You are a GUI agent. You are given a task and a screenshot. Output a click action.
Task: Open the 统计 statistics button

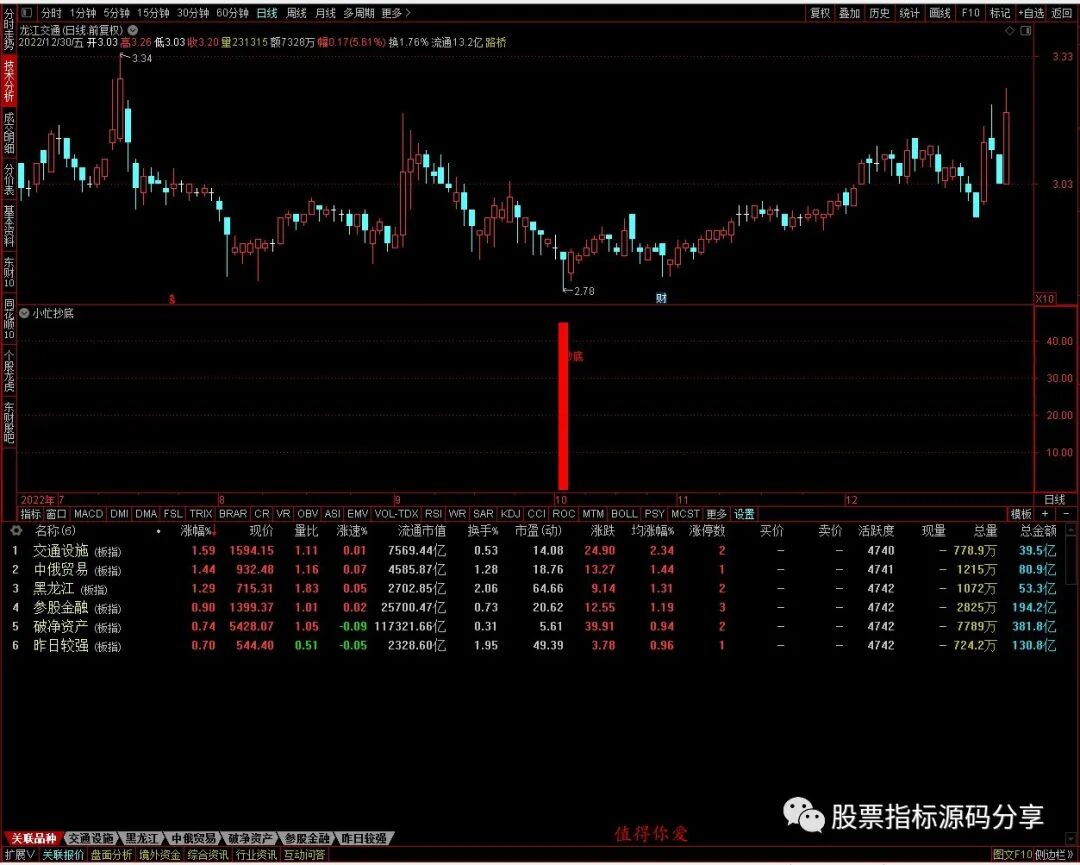point(909,12)
